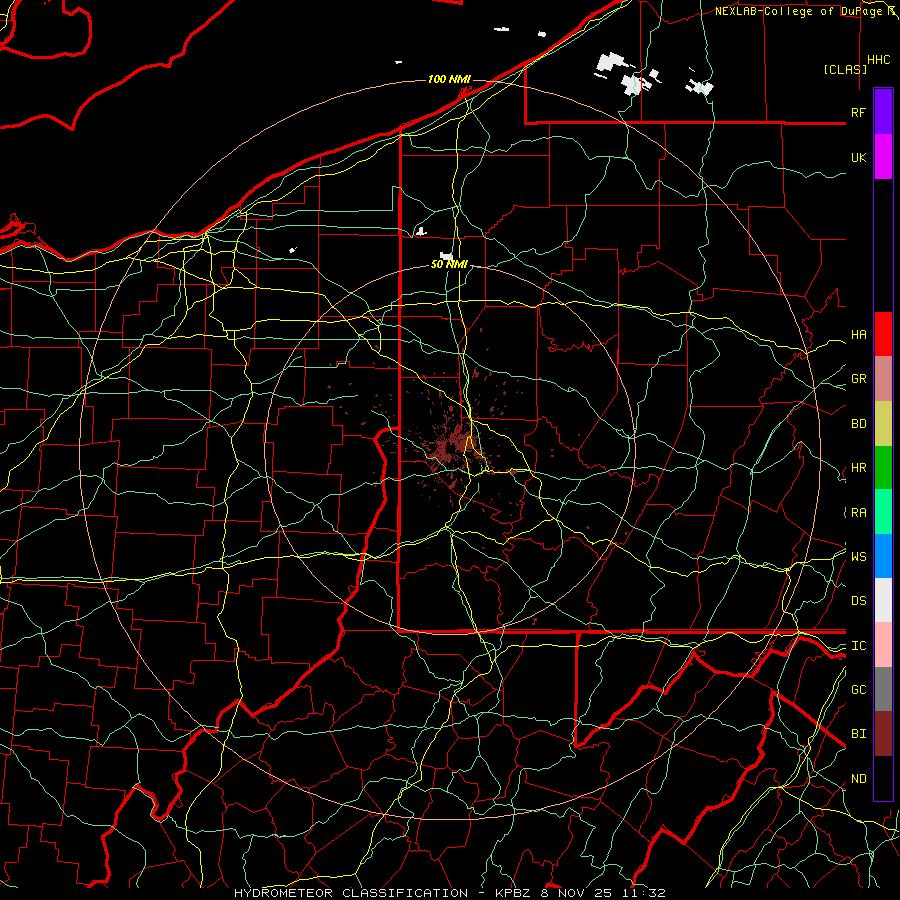The height and width of the screenshot is (900, 900).
Task: Click the WS legend label
Action: pyautogui.click(x=859, y=557)
